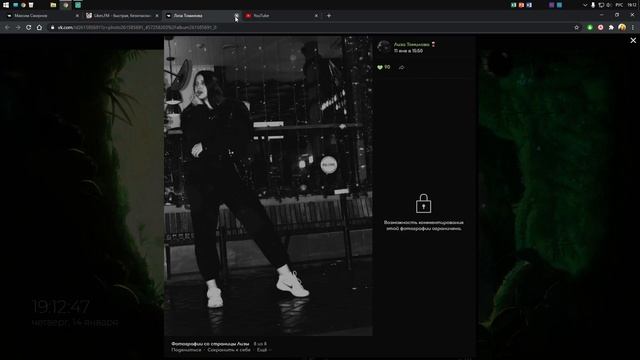Open the extensions puzzle menu
Screen dimensions: 640x360
tap(611, 27)
